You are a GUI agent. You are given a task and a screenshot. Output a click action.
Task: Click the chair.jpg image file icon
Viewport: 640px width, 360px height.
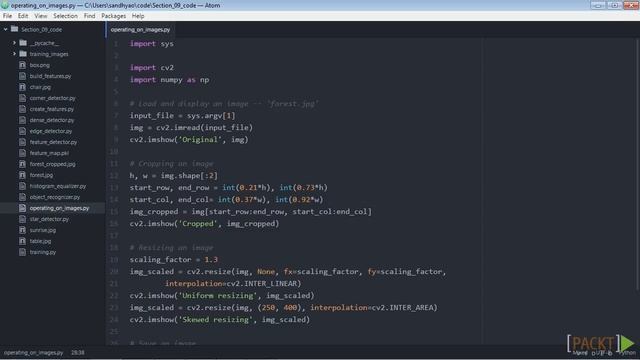click(x=22, y=87)
